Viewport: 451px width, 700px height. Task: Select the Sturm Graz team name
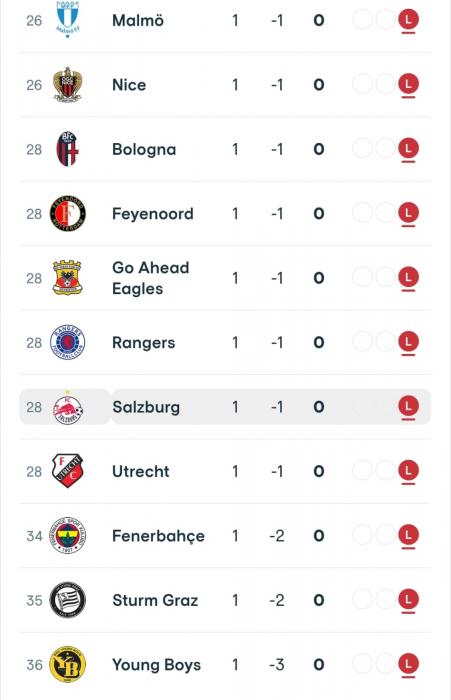[155, 600]
